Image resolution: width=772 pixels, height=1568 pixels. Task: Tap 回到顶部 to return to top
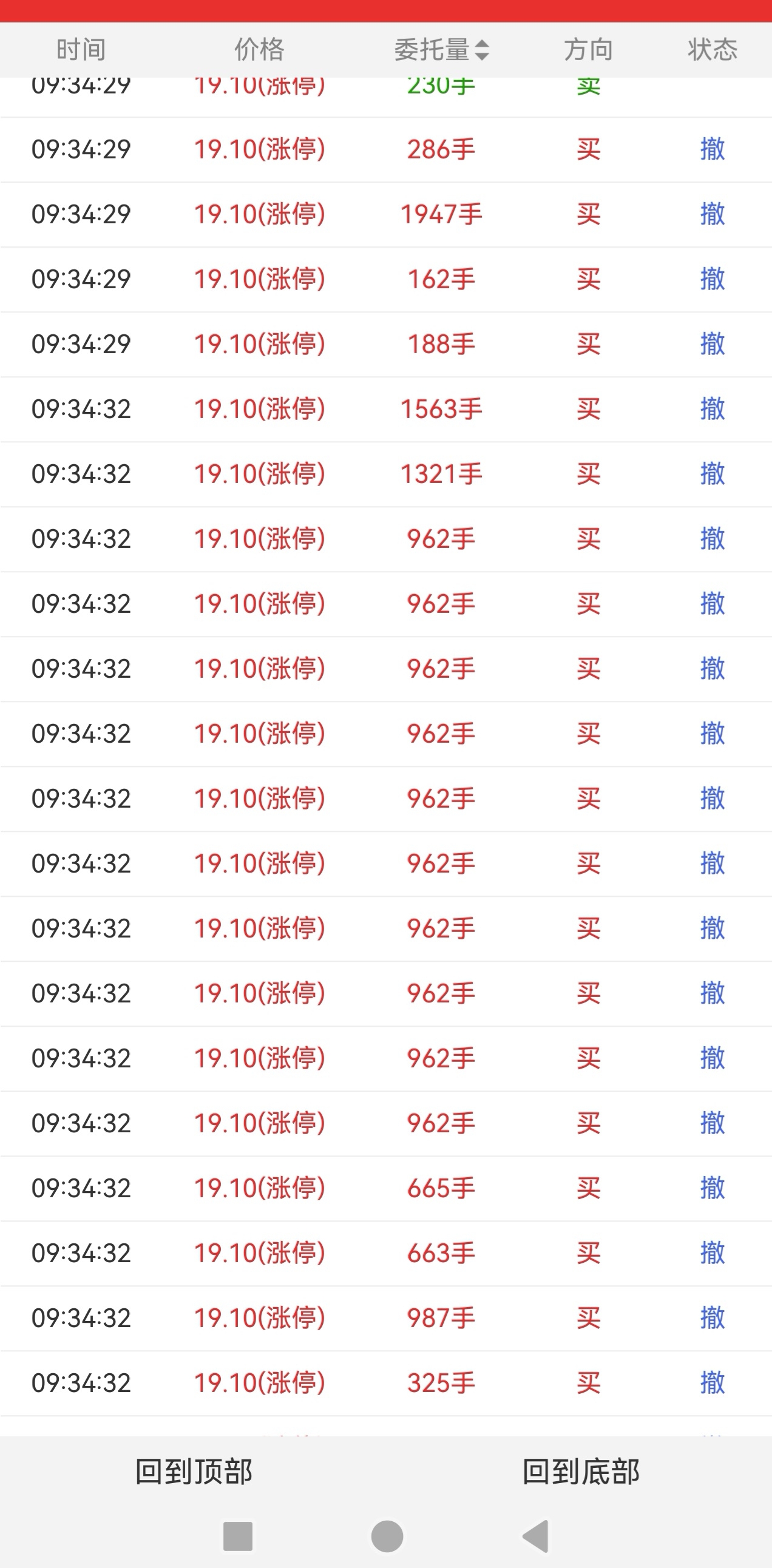[194, 1472]
